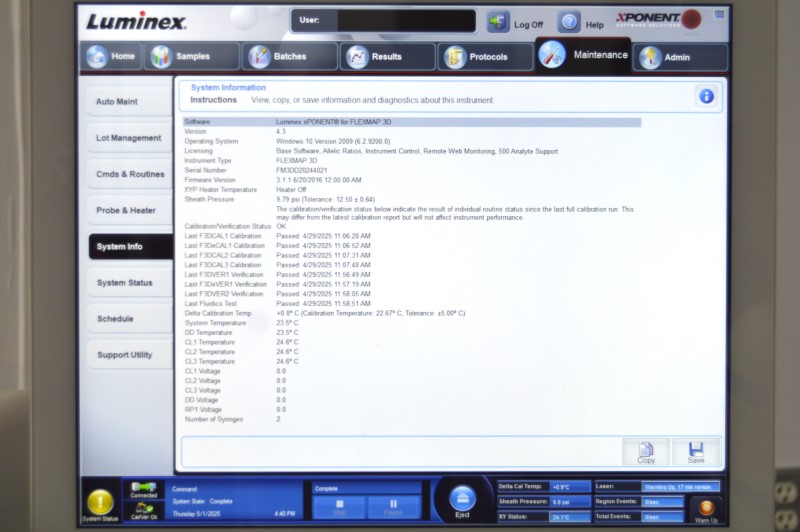Image resolution: width=800 pixels, height=532 pixels.
Task: Copy the system information
Action: click(645, 452)
